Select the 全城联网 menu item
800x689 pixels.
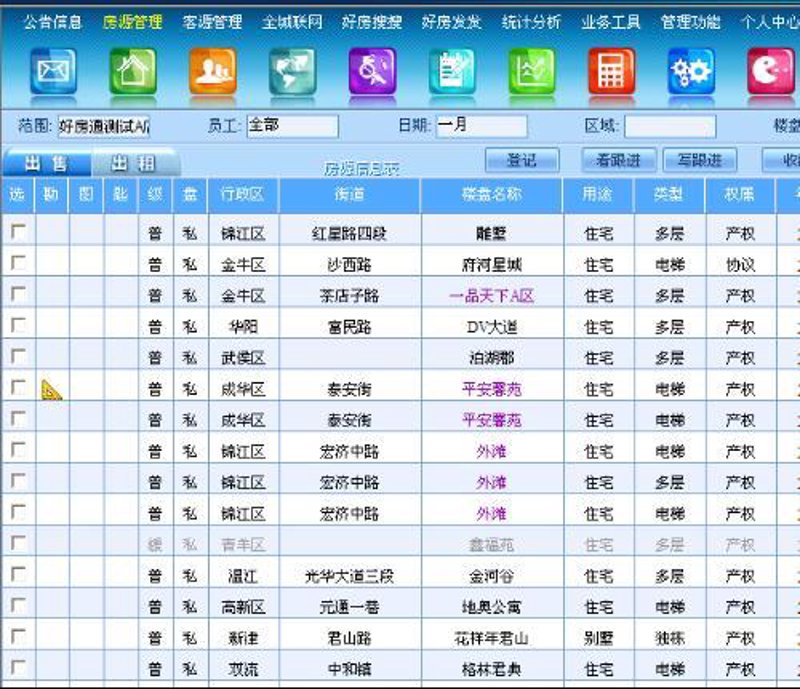click(292, 22)
